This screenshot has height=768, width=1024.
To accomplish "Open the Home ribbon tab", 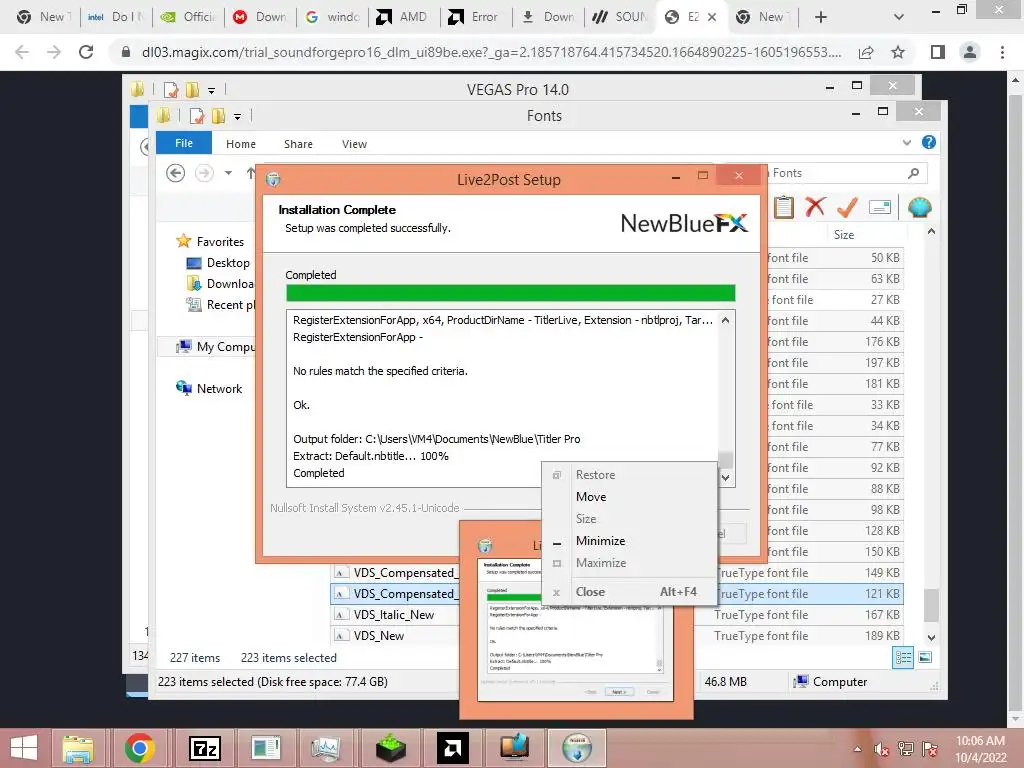I will click(241, 144).
